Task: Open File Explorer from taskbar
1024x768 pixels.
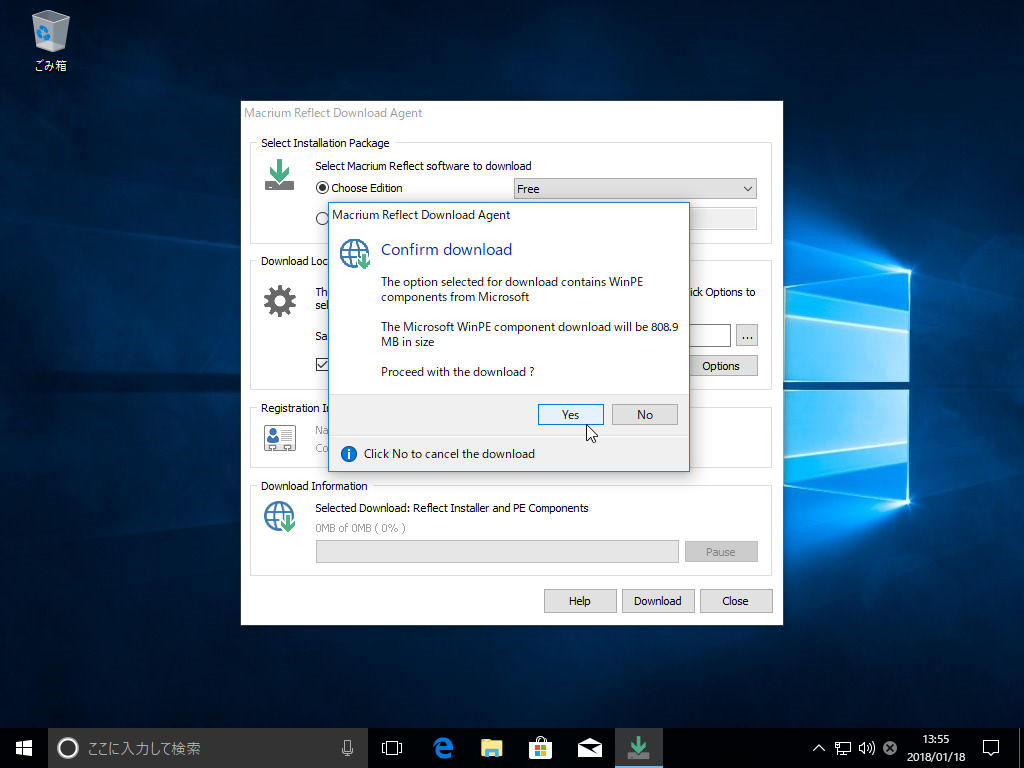Action: (x=492, y=748)
